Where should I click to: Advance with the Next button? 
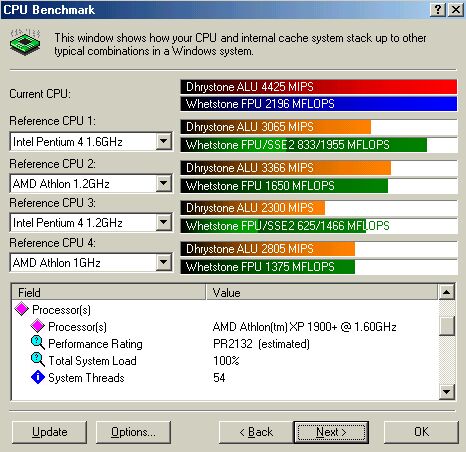(331, 432)
